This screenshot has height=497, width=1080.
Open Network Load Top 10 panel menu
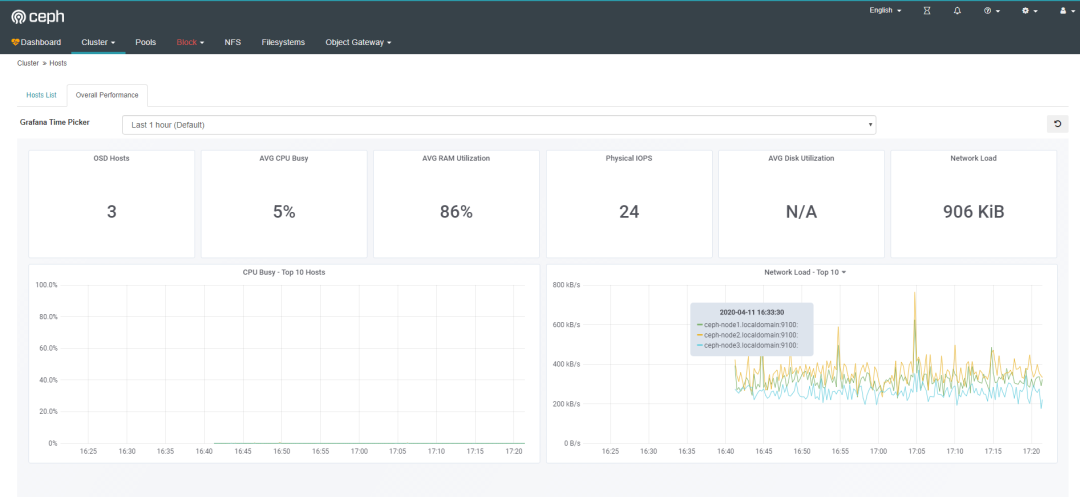(804, 272)
